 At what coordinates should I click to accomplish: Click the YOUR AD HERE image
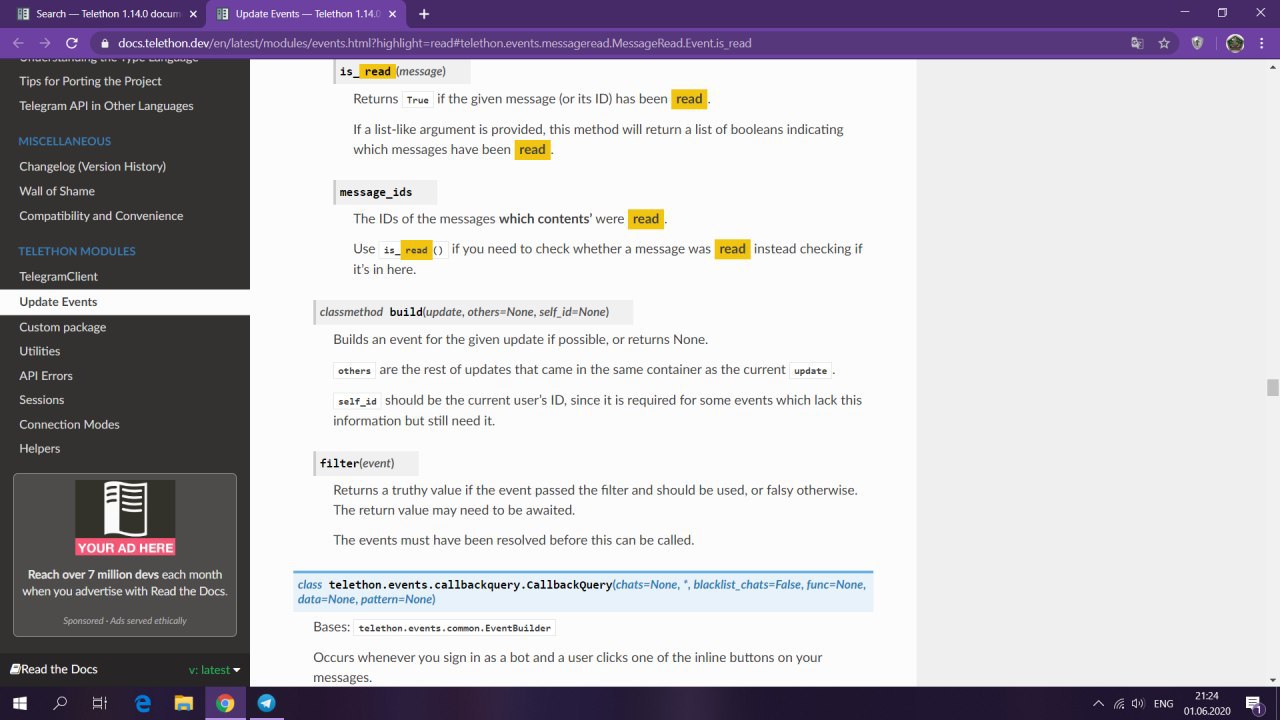(125, 518)
